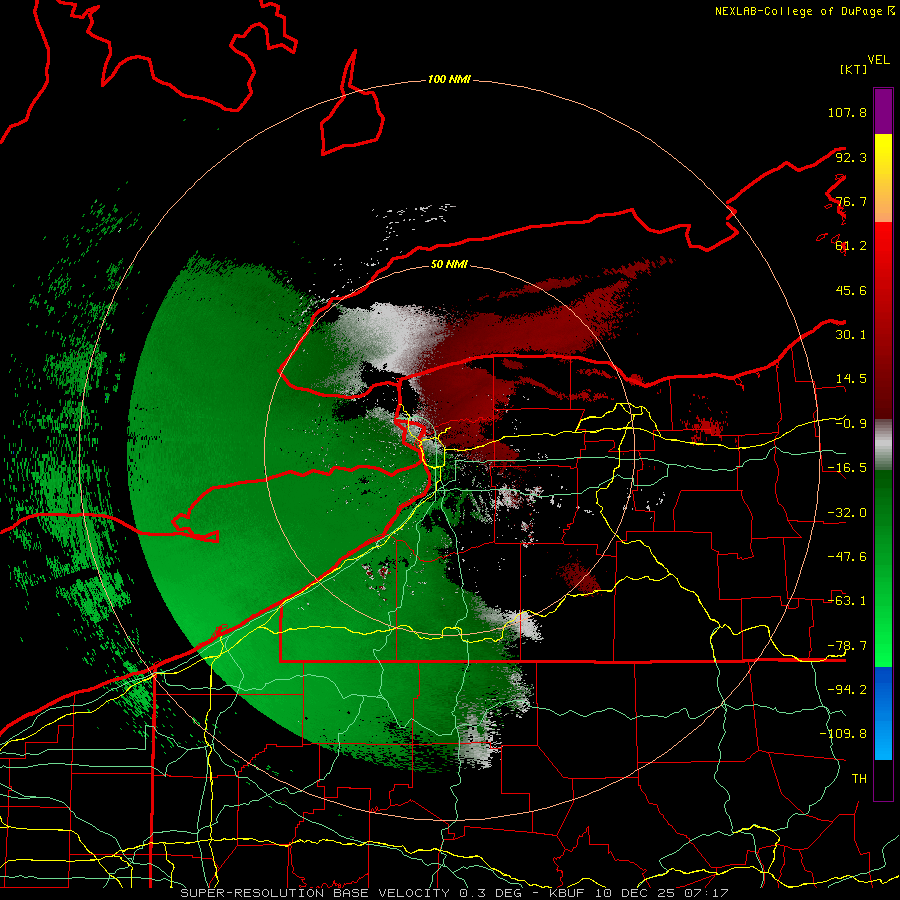
Task: Select the 45.6 legend value
Action: tap(851, 290)
